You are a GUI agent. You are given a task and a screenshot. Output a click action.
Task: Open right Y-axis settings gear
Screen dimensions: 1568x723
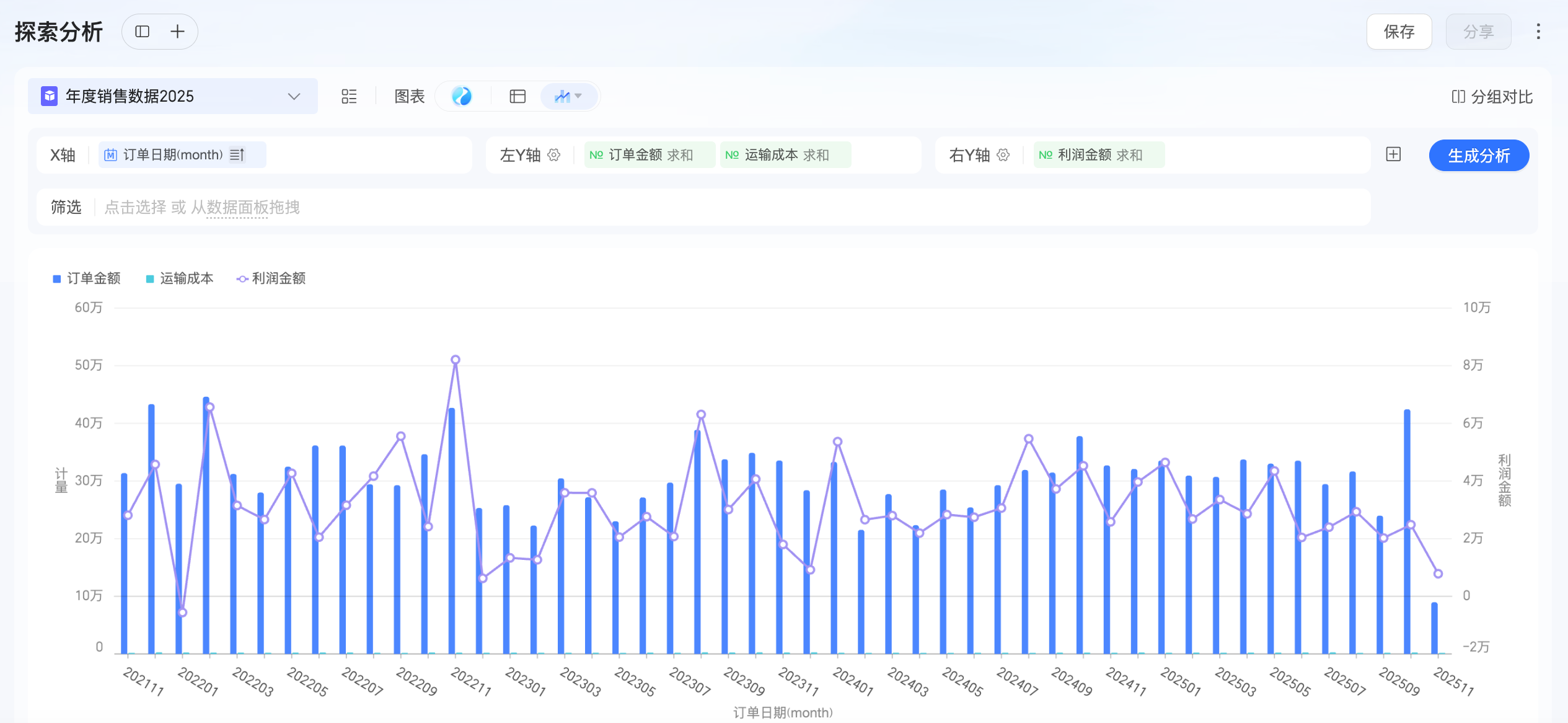[x=1003, y=155]
